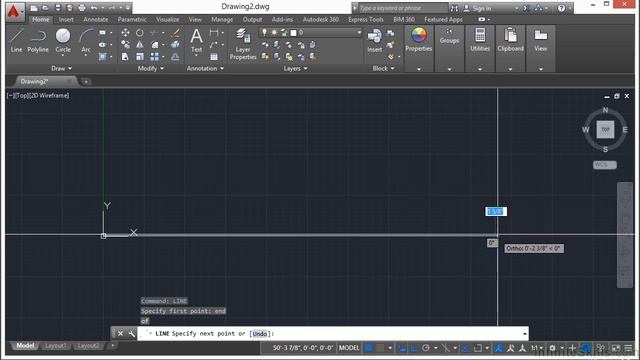The image size is (640, 360).
Task: Expand the Draw panel
Action: coord(61,69)
